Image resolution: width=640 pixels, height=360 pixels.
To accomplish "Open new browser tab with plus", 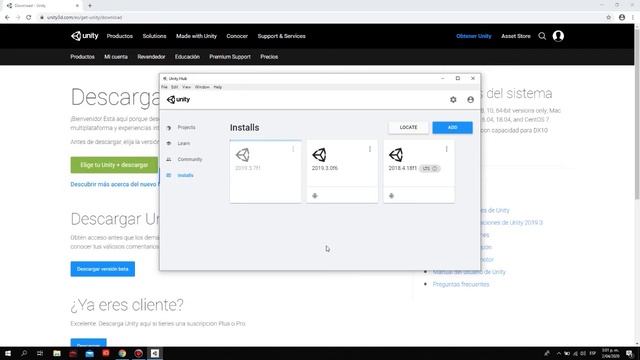I will click(90, 6).
